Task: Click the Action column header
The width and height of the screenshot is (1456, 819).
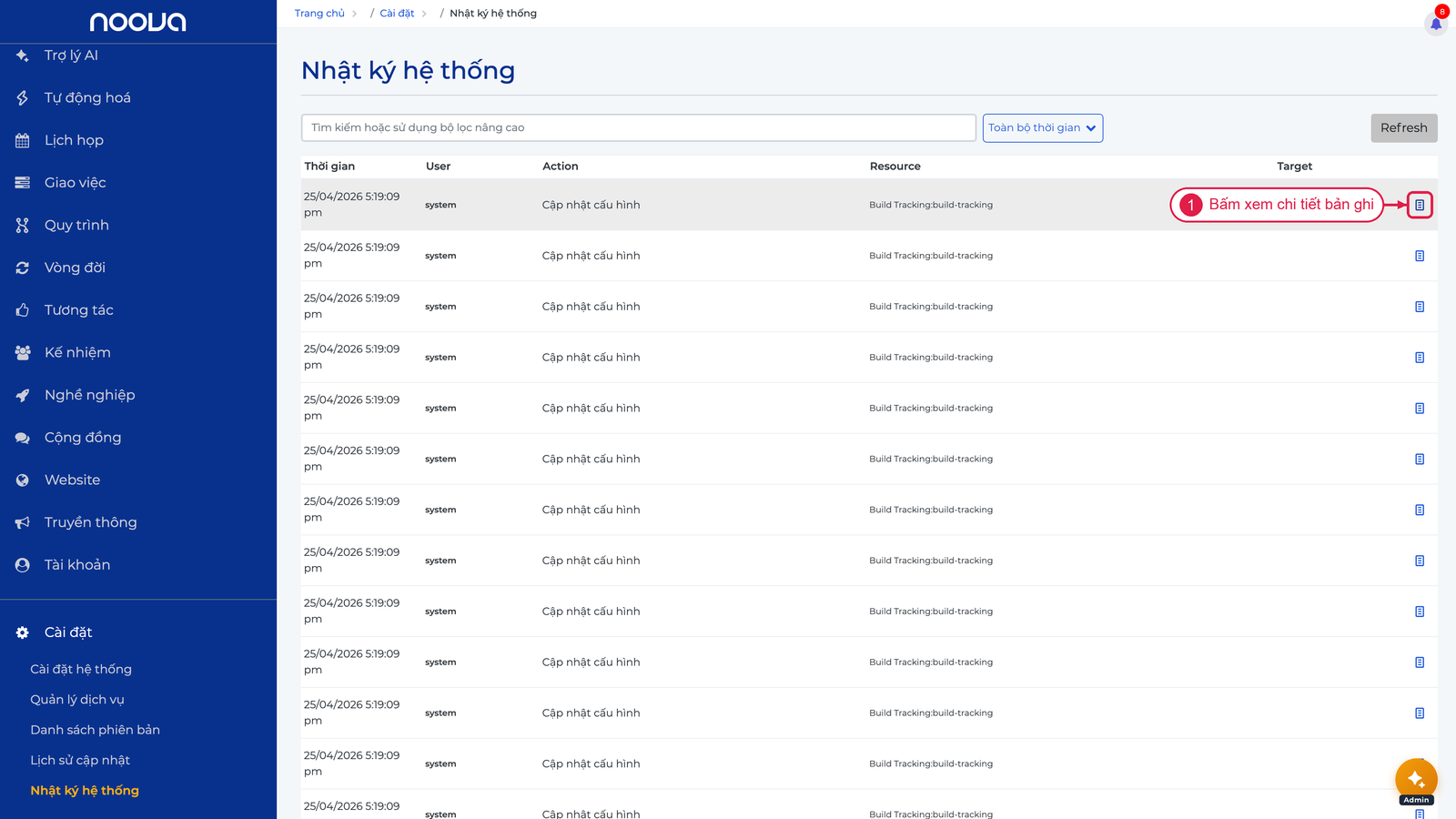Action: point(561,167)
